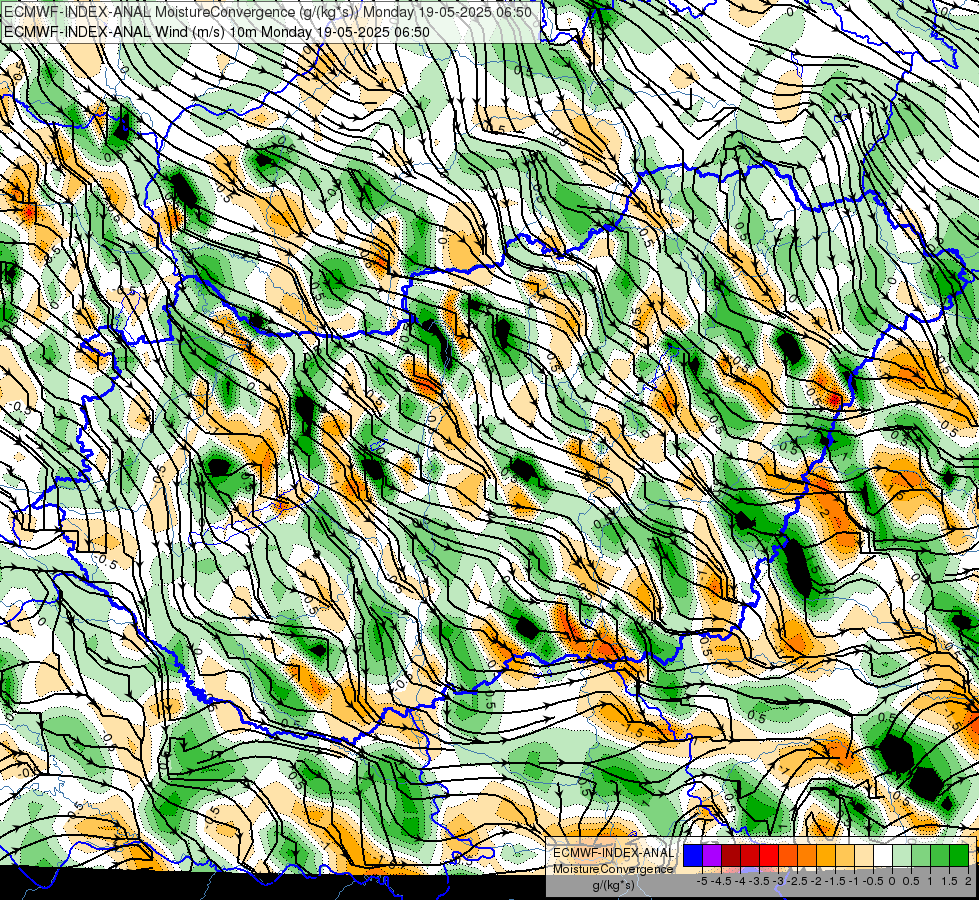
Task: Click the MoistureConvergence title line at top
Action: click(268, 12)
